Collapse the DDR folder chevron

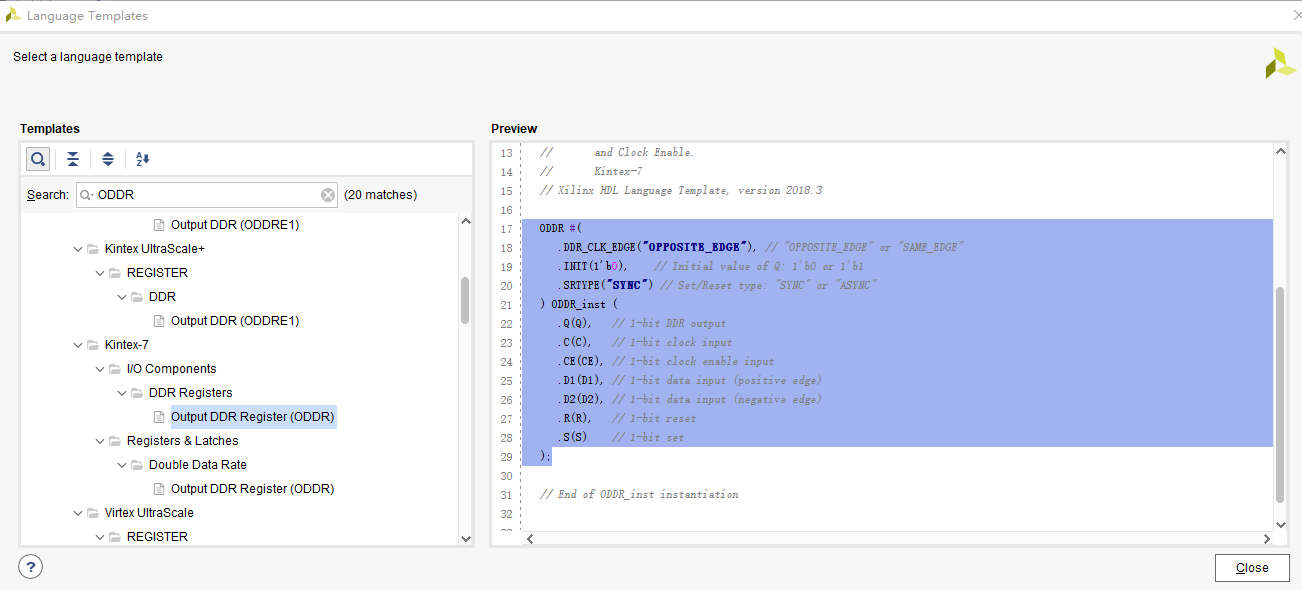click(122, 297)
